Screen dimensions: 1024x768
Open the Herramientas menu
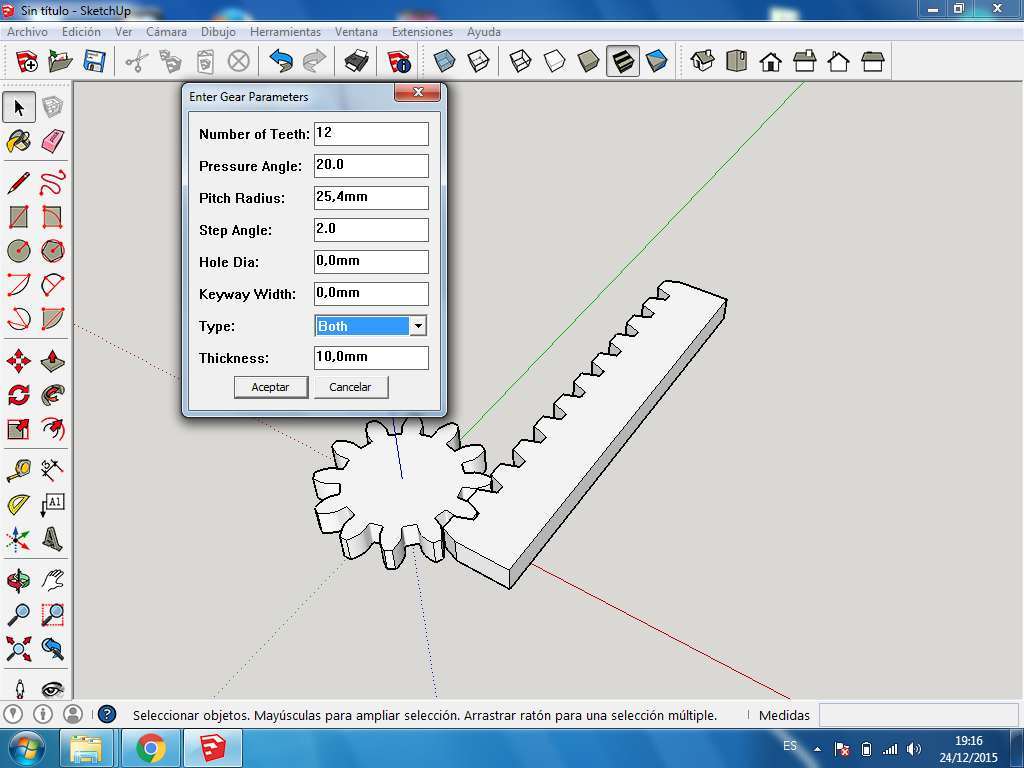click(x=285, y=31)
